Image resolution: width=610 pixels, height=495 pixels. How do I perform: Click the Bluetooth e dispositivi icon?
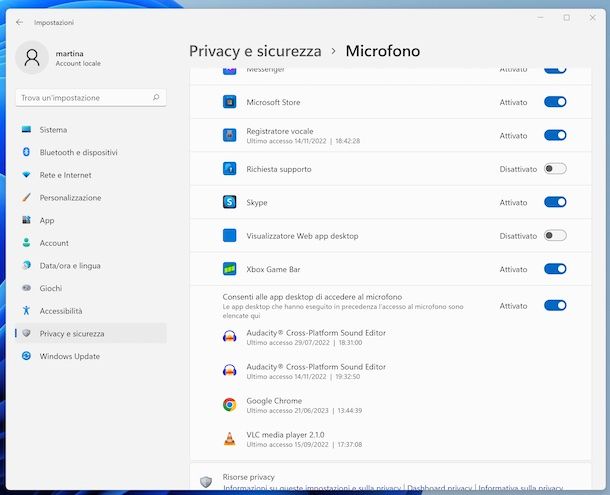(x=26, y=152)
